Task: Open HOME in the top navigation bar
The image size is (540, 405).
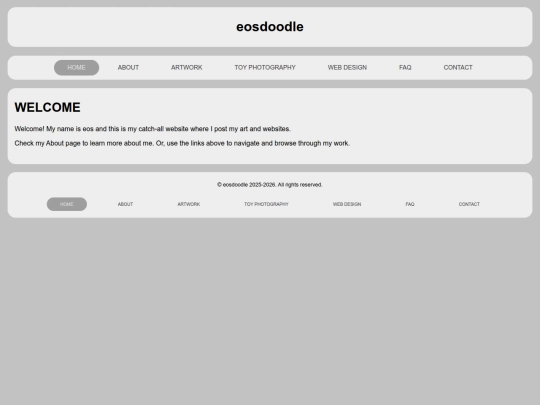Action: (x=76, y=68)
